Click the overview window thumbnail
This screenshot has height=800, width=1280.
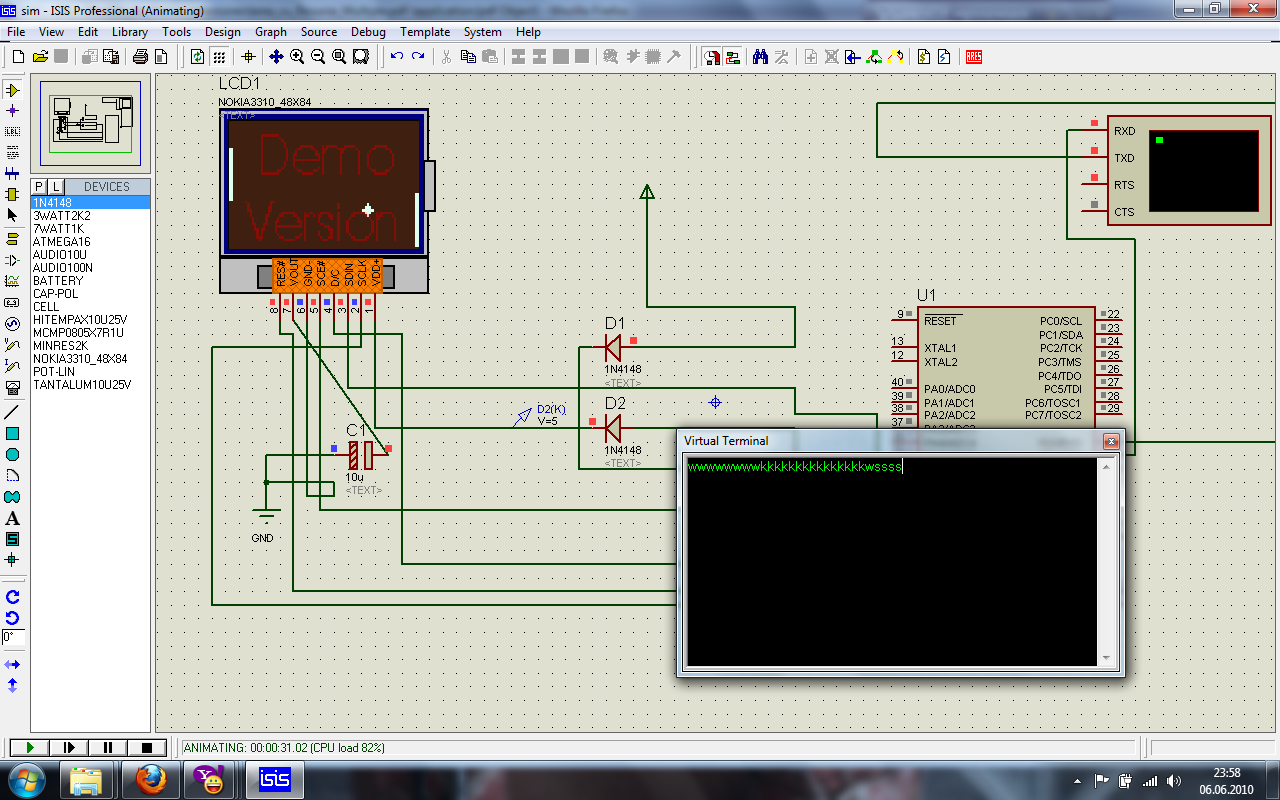(91, 123)
